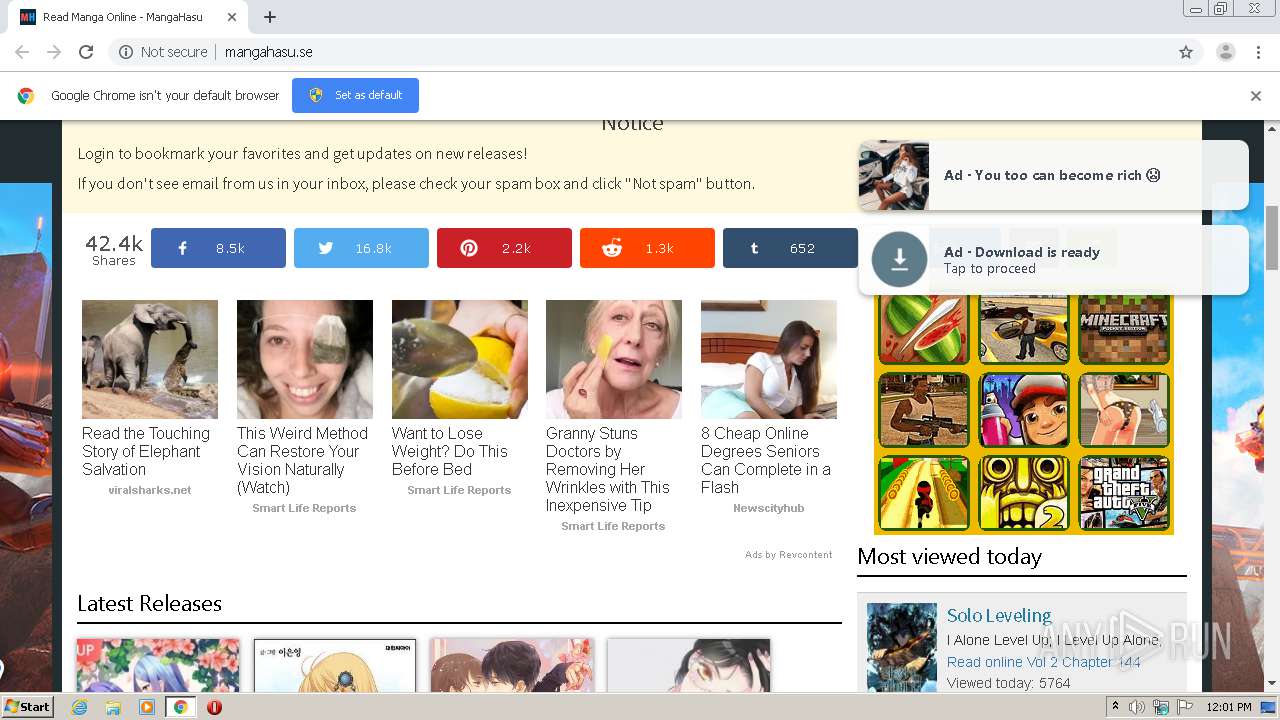Open the Solo Leveling title link
The width and height of the screenshot is (1280, 720).
999,616
